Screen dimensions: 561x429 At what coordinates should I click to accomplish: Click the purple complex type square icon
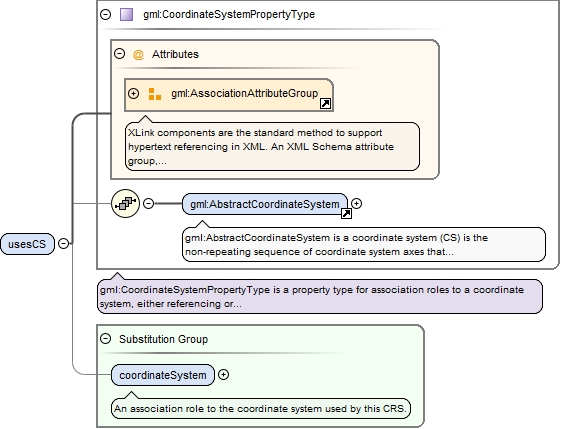[126, 14]
